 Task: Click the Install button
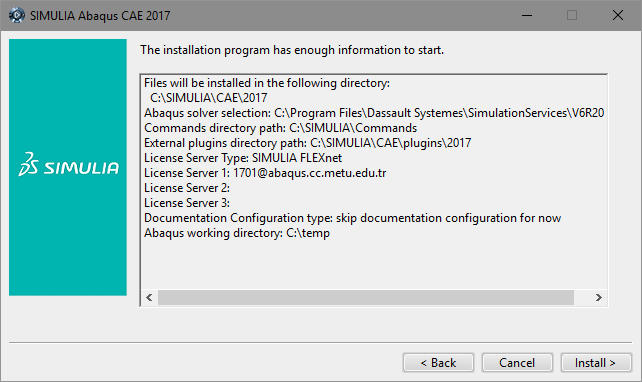[596, 363]
